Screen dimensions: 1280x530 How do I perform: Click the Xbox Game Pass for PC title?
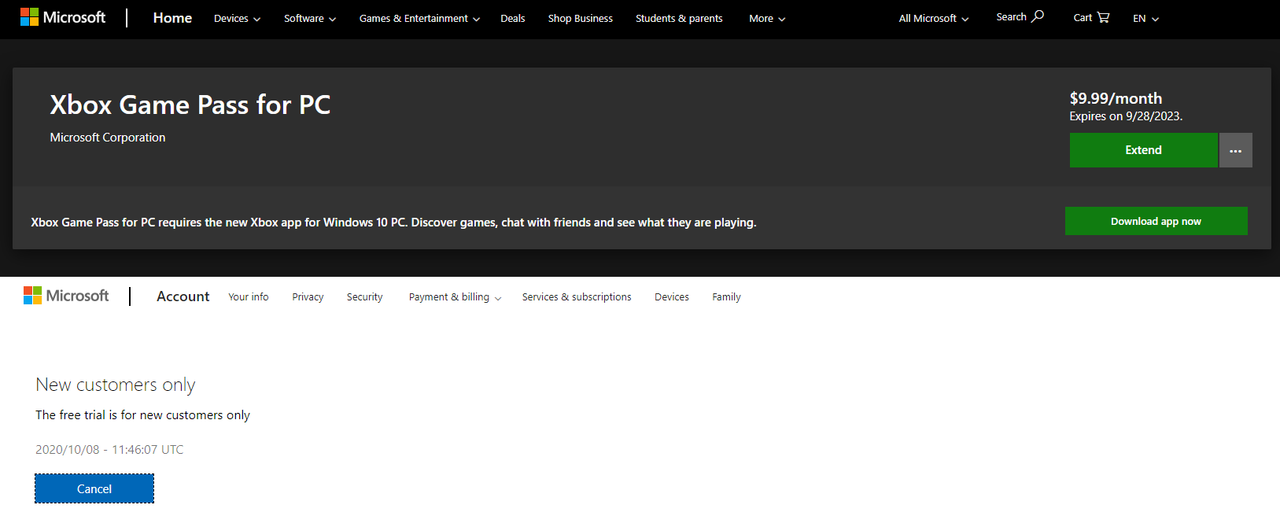click(190, 104)
